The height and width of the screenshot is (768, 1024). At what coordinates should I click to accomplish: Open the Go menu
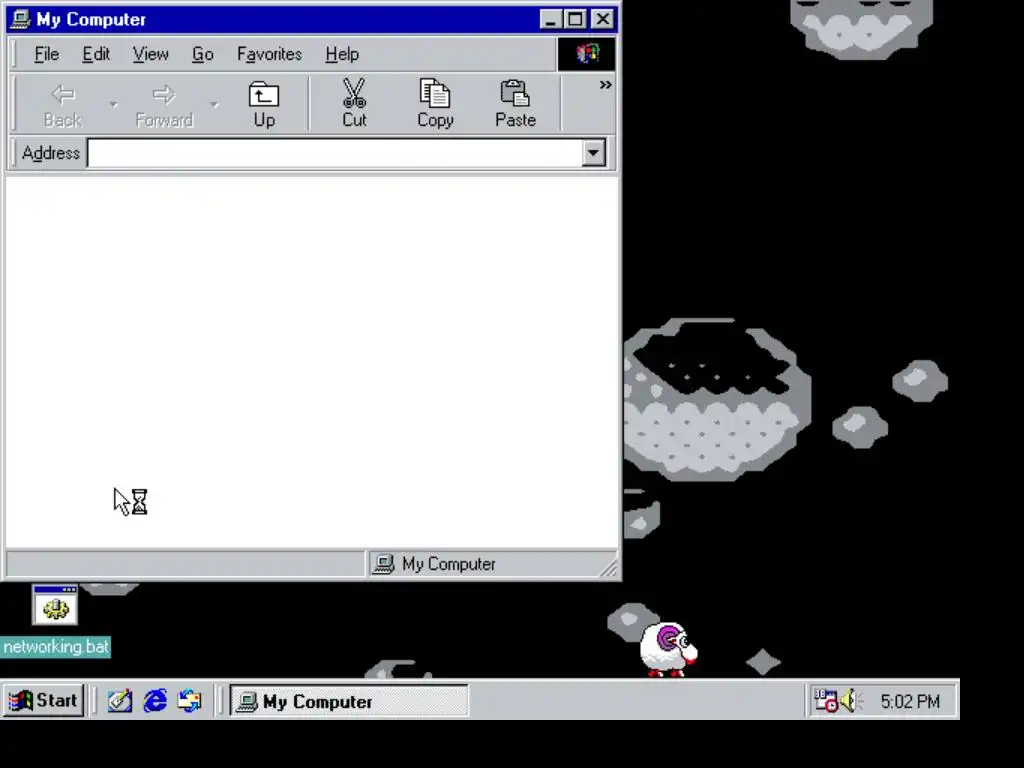[x=202, y=54]
